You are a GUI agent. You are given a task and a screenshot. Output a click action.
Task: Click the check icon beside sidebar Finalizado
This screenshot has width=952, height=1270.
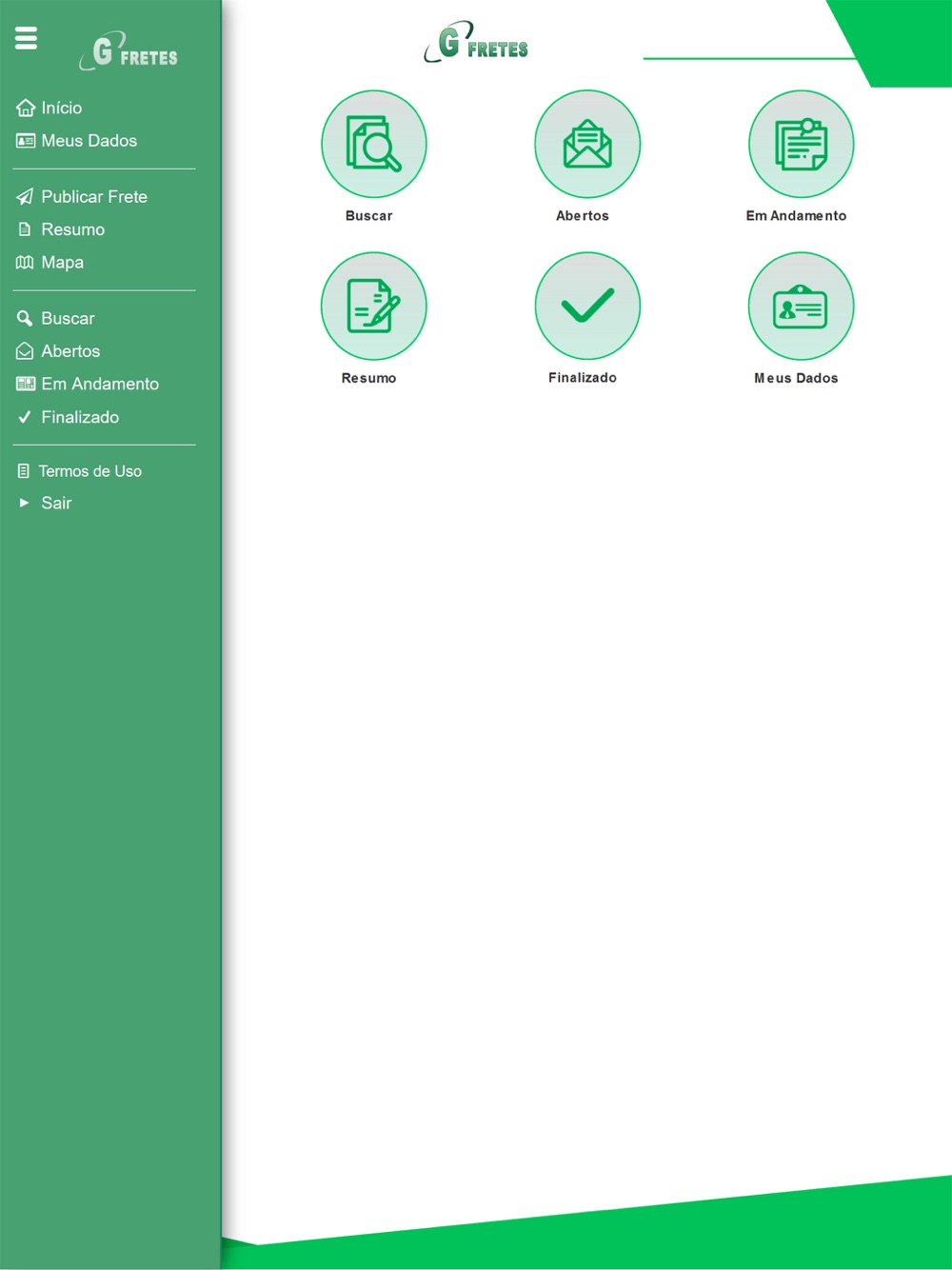(25, 417)
